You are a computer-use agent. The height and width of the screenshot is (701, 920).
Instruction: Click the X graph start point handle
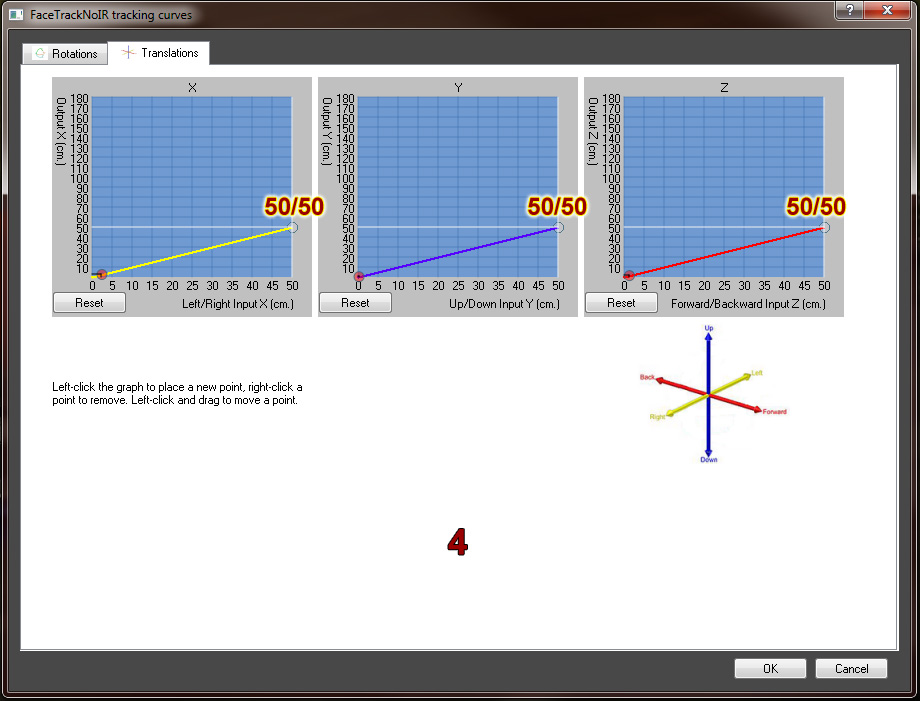coord(102,275)
